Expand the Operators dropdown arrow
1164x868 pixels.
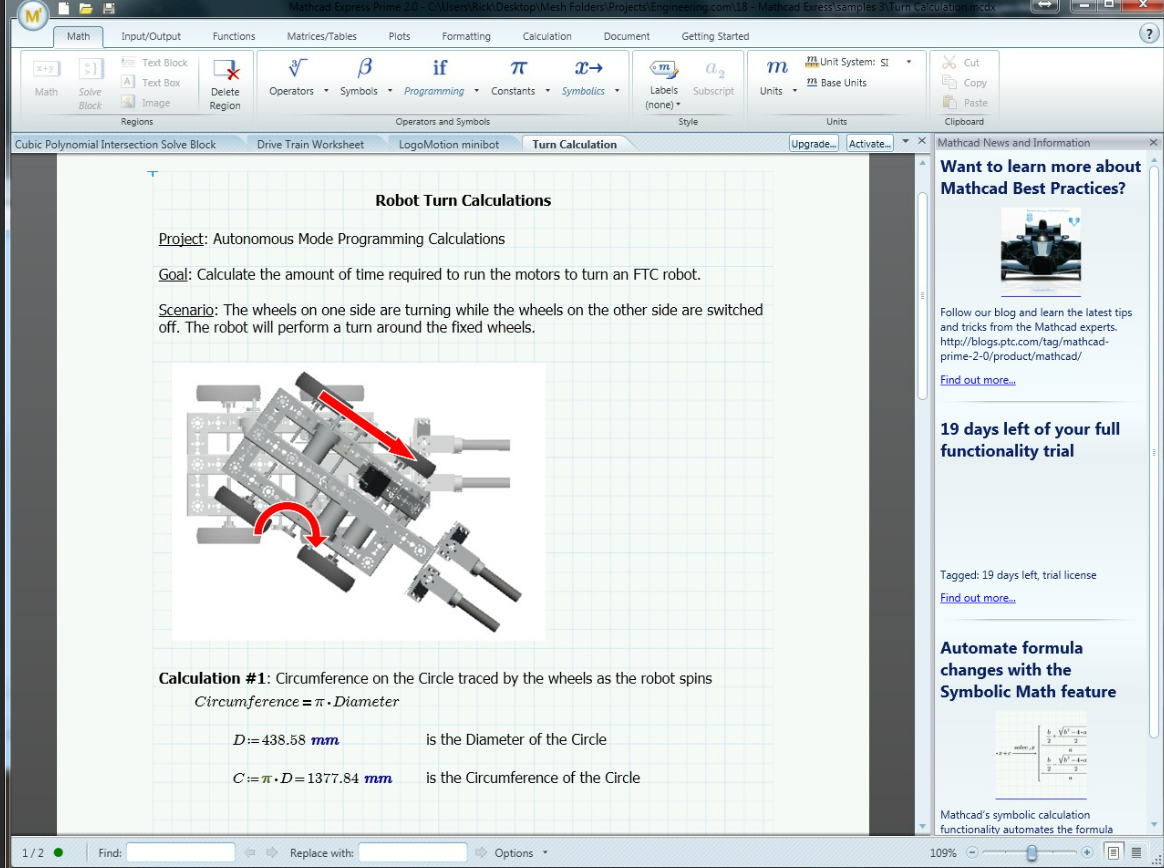(x=326, y=91)
